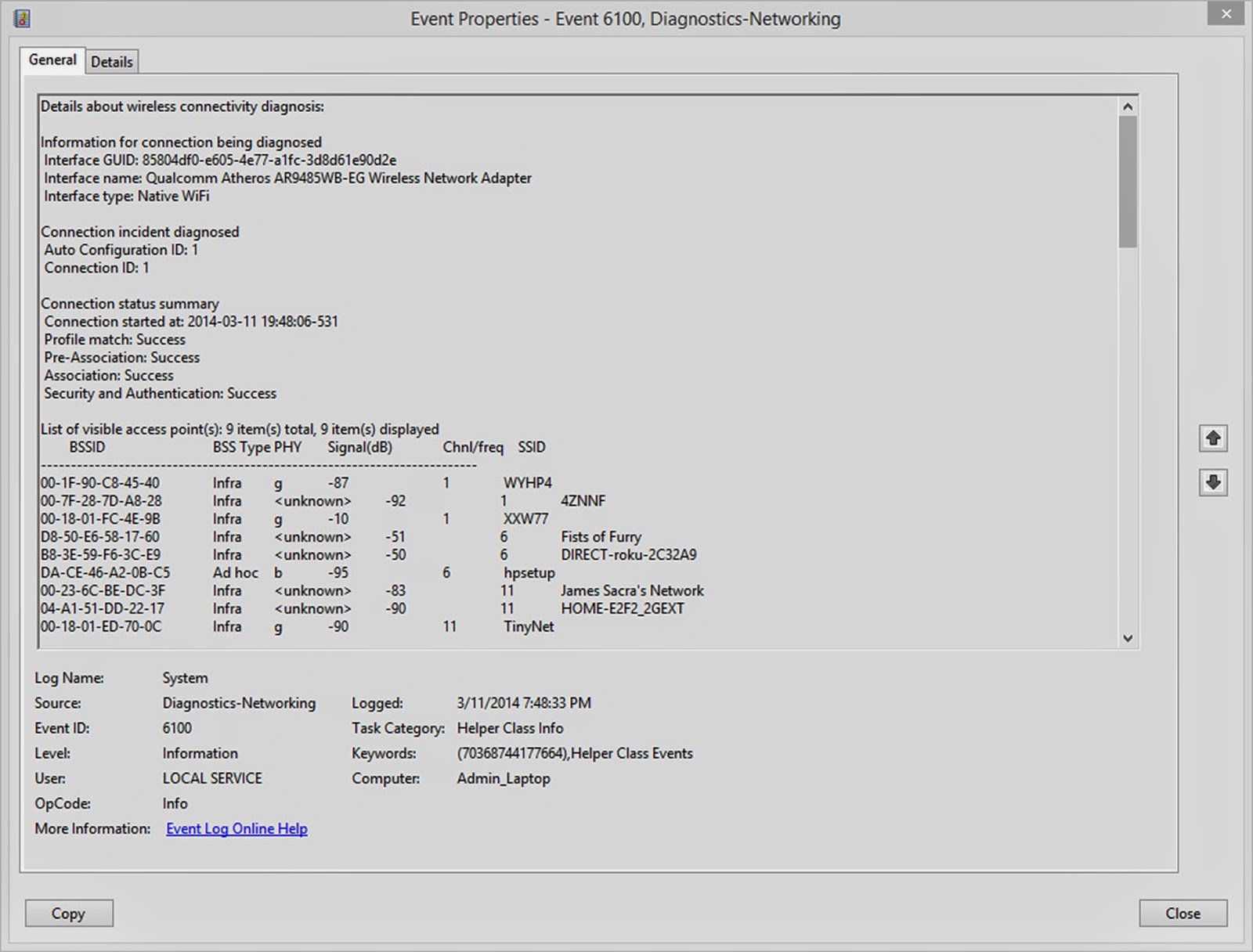Click the TinyNet SSID entry

click(529, 627)
